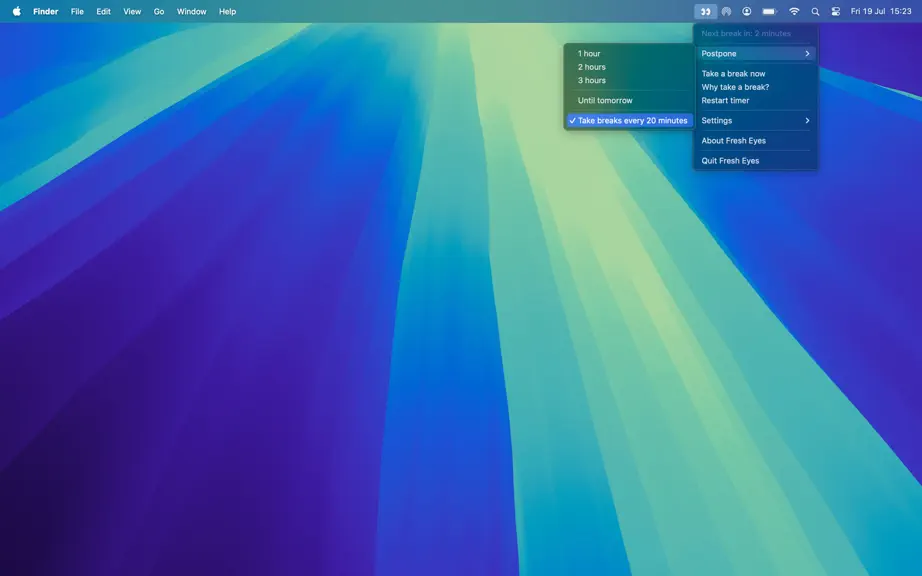Postpone breaks for 2 hours
The width and height of the screenshot is (922, 576).
pyautogui.click(x=629, y=67)
